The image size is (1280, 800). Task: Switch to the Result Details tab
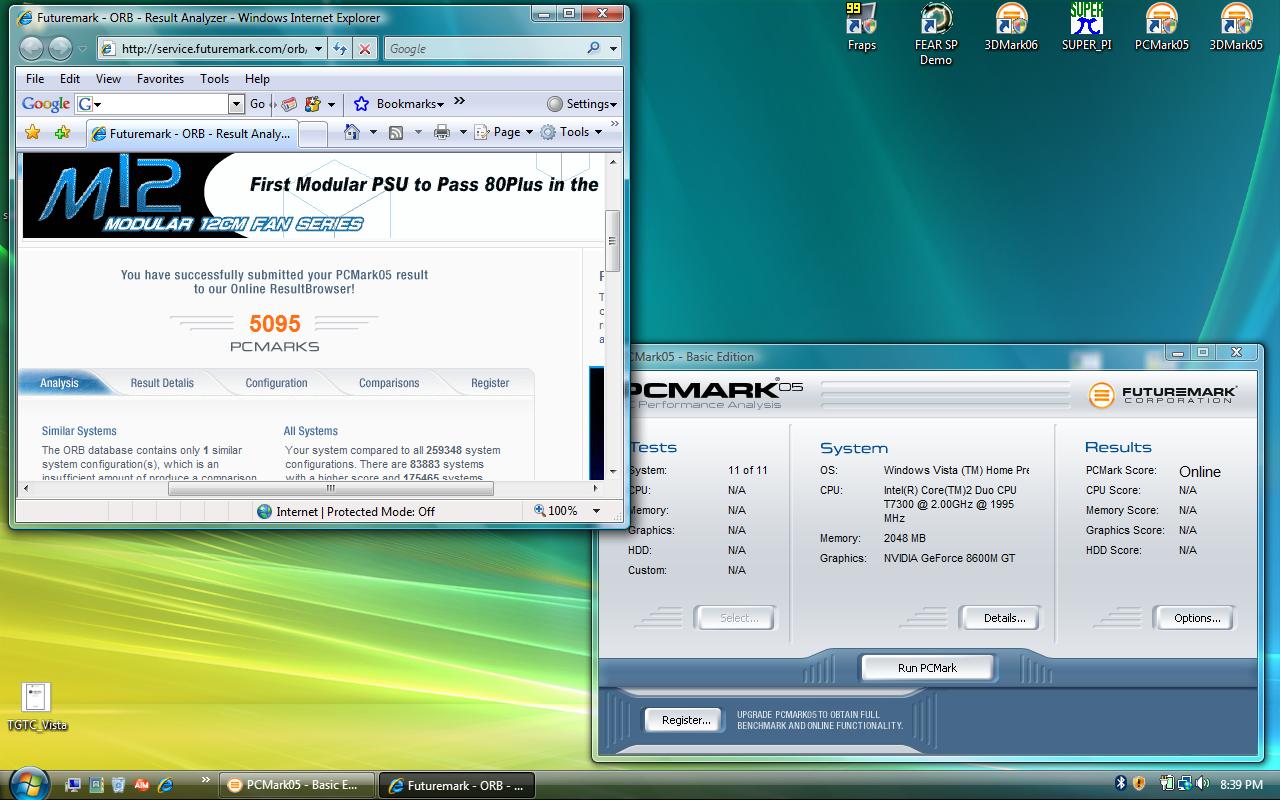(x=162, y=383)
